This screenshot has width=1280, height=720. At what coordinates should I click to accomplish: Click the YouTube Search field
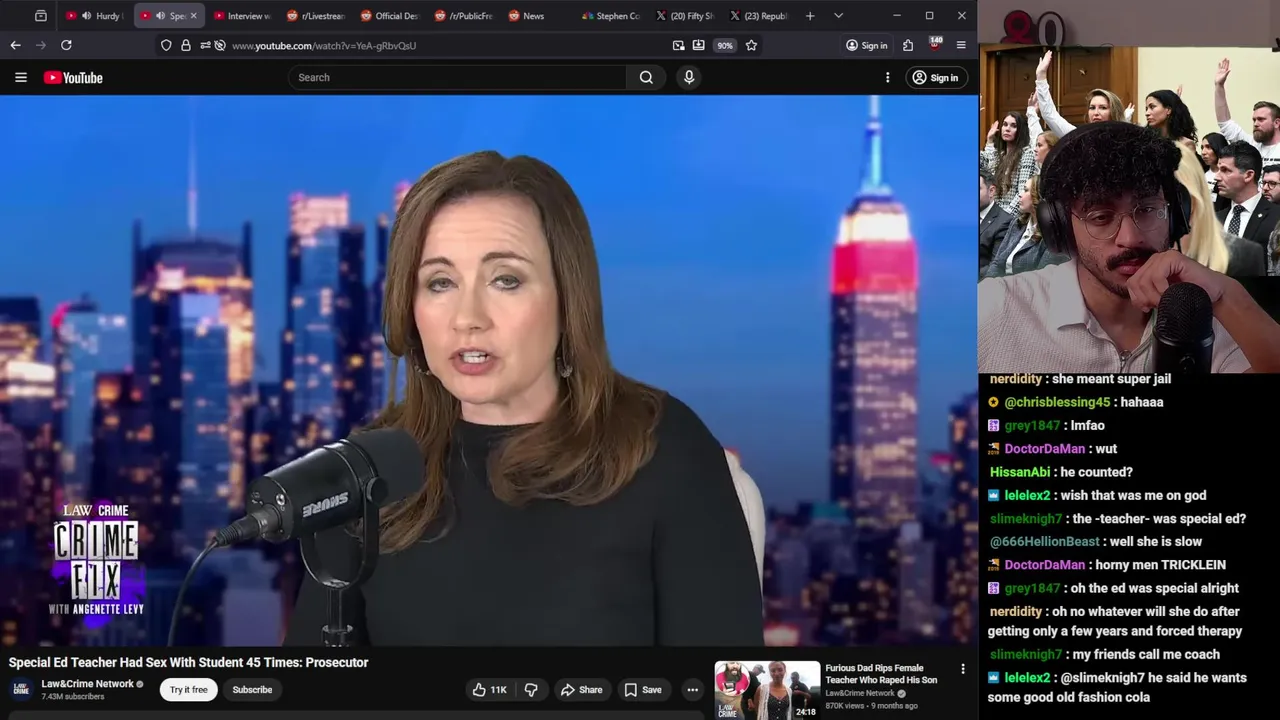[458, 77]
